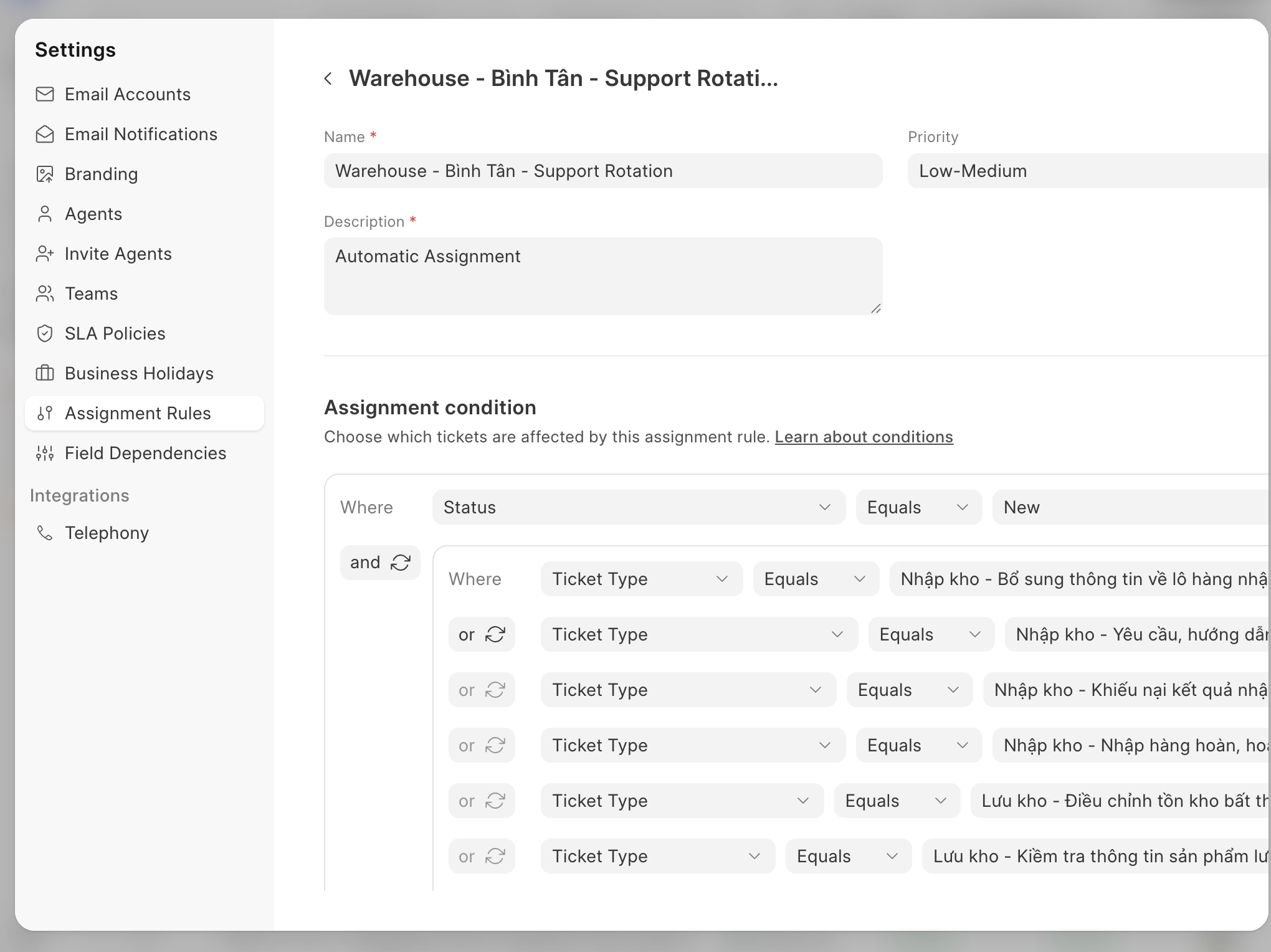Click the back arrow beside rule title

click(328, 79)
